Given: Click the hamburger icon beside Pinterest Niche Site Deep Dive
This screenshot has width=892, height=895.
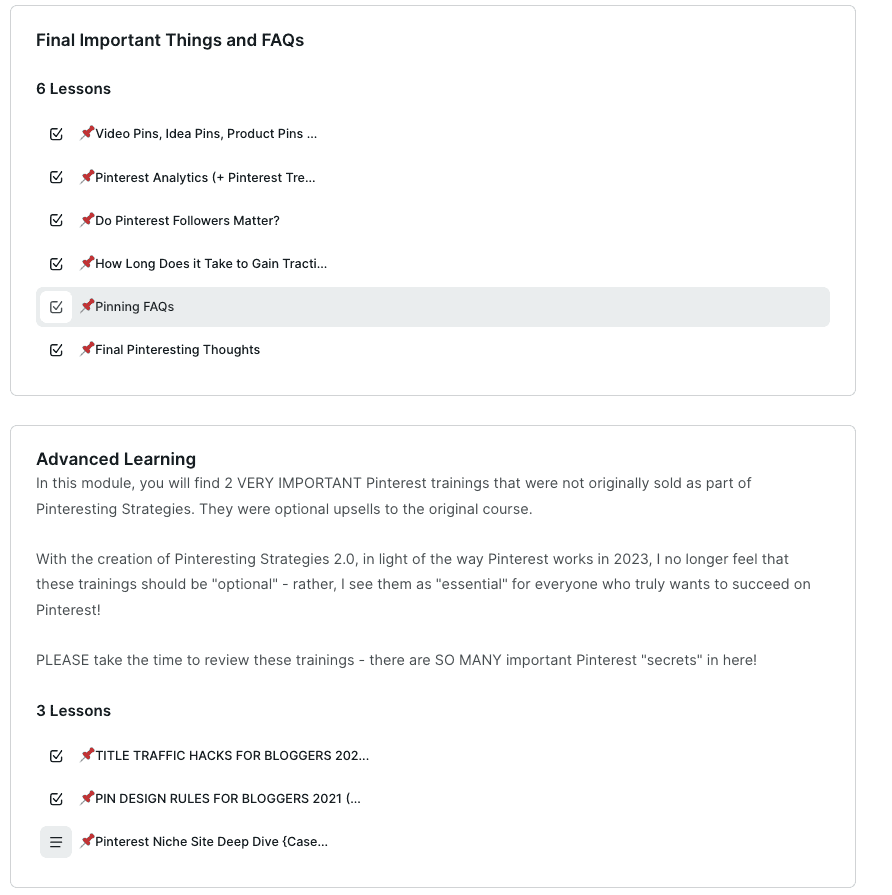Looking at the screenshot, I should coord(56,841).
